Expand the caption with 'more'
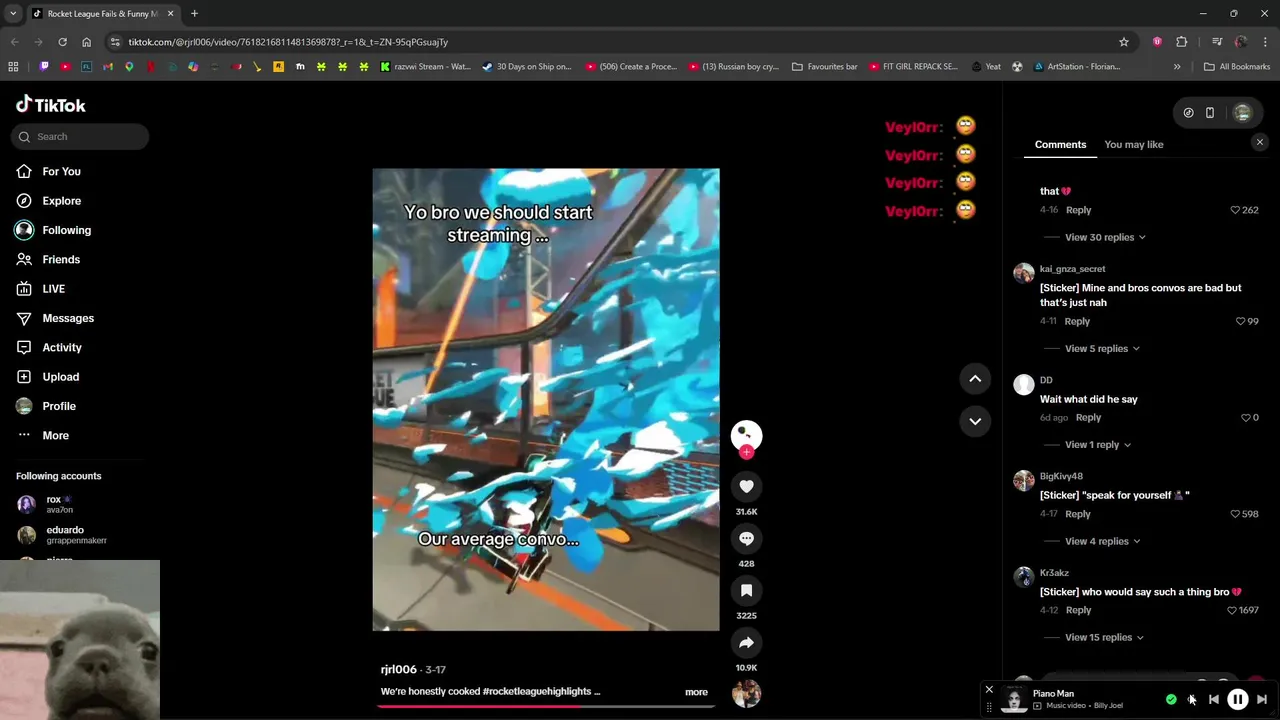 coord(696,692)
